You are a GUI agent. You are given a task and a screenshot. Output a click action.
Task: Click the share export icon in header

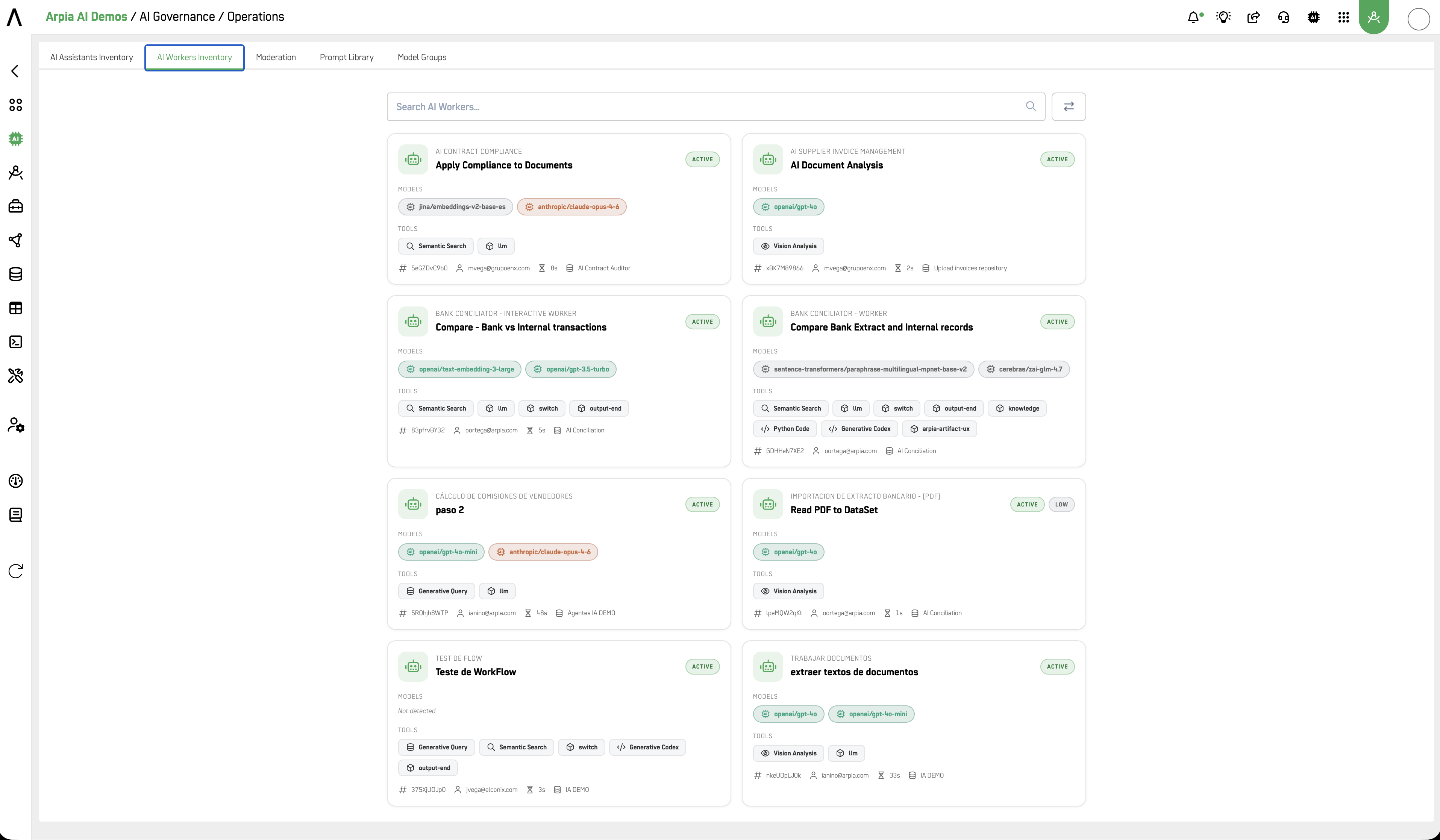tap(1253, 17)
